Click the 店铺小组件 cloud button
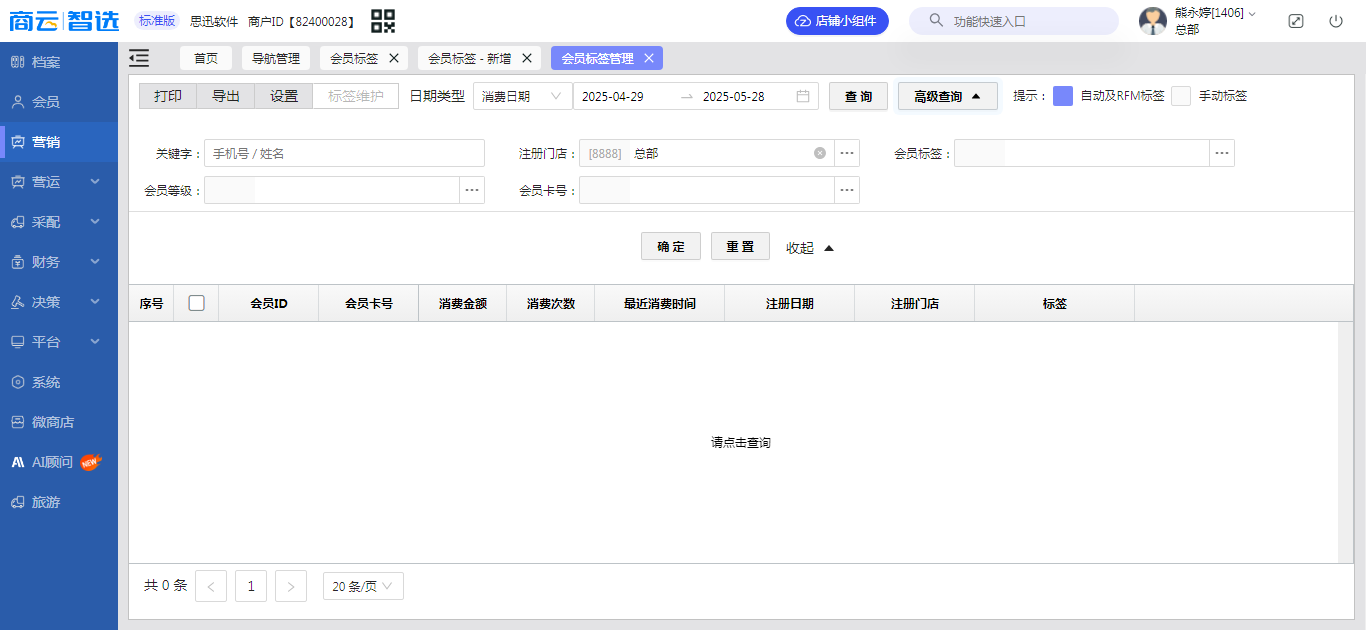 tap(837, 21)
